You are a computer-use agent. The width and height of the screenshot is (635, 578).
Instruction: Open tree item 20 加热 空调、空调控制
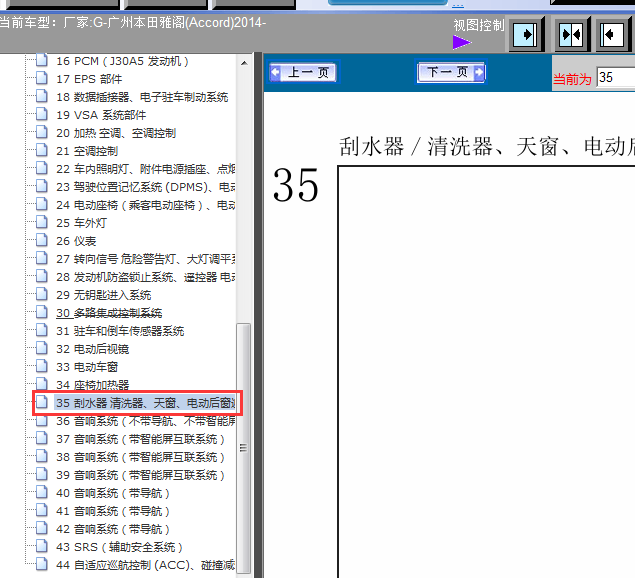tap(116, 133)
